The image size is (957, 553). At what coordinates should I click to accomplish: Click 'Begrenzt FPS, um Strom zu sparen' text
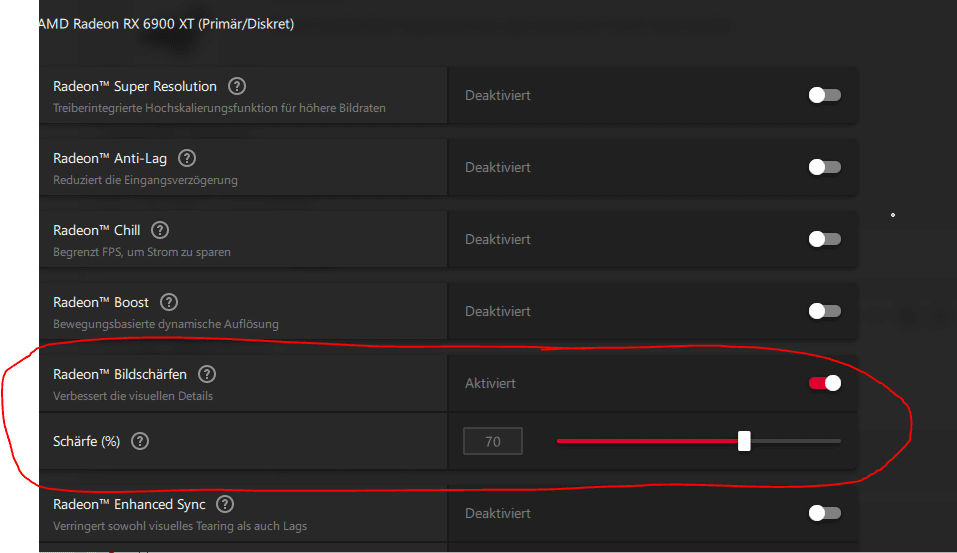(142, 252)
